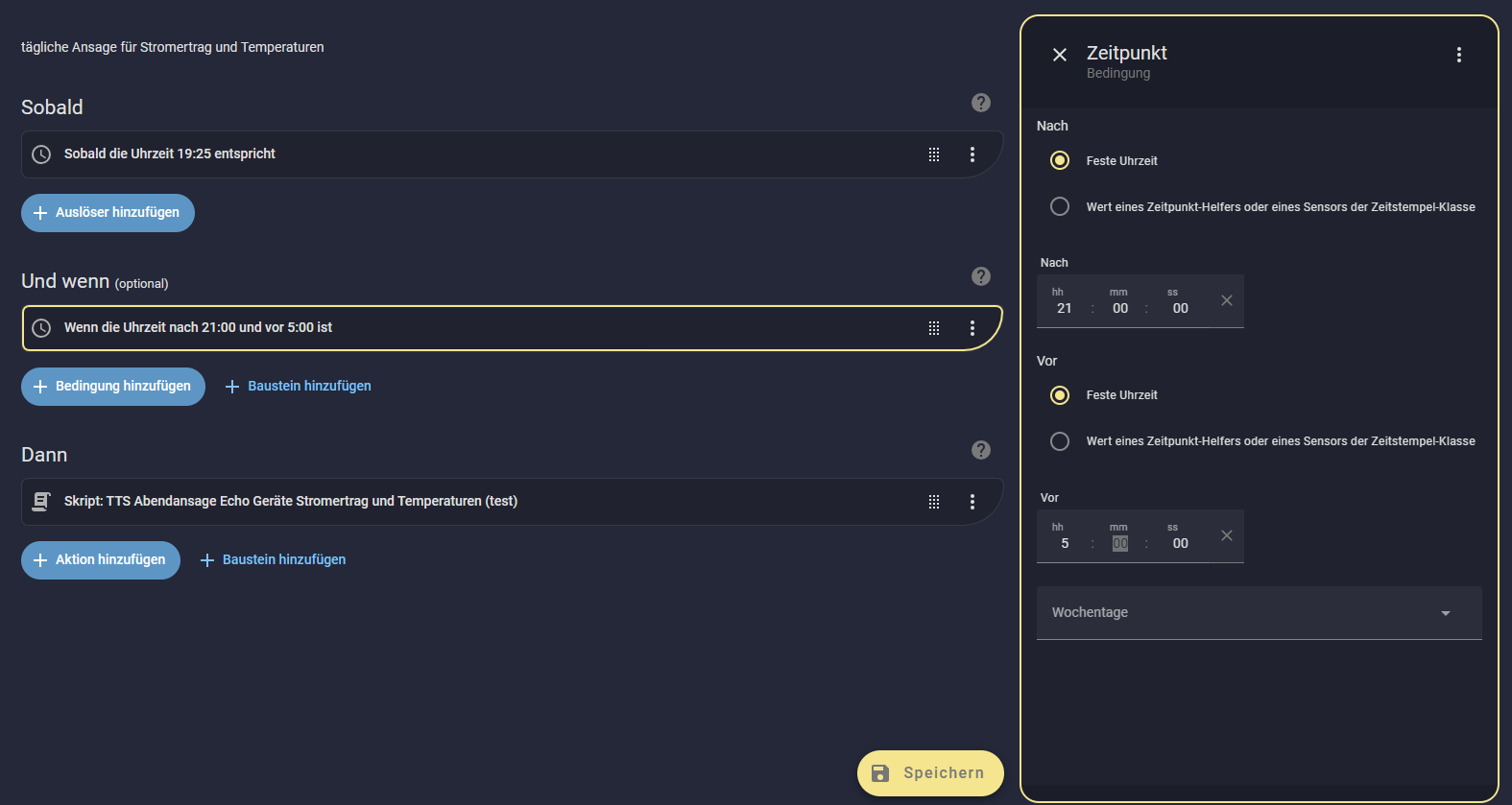1512x805 pixels.
Task: Click the Auslöser hinzufügen button
Action: click(x=108, y=213)
